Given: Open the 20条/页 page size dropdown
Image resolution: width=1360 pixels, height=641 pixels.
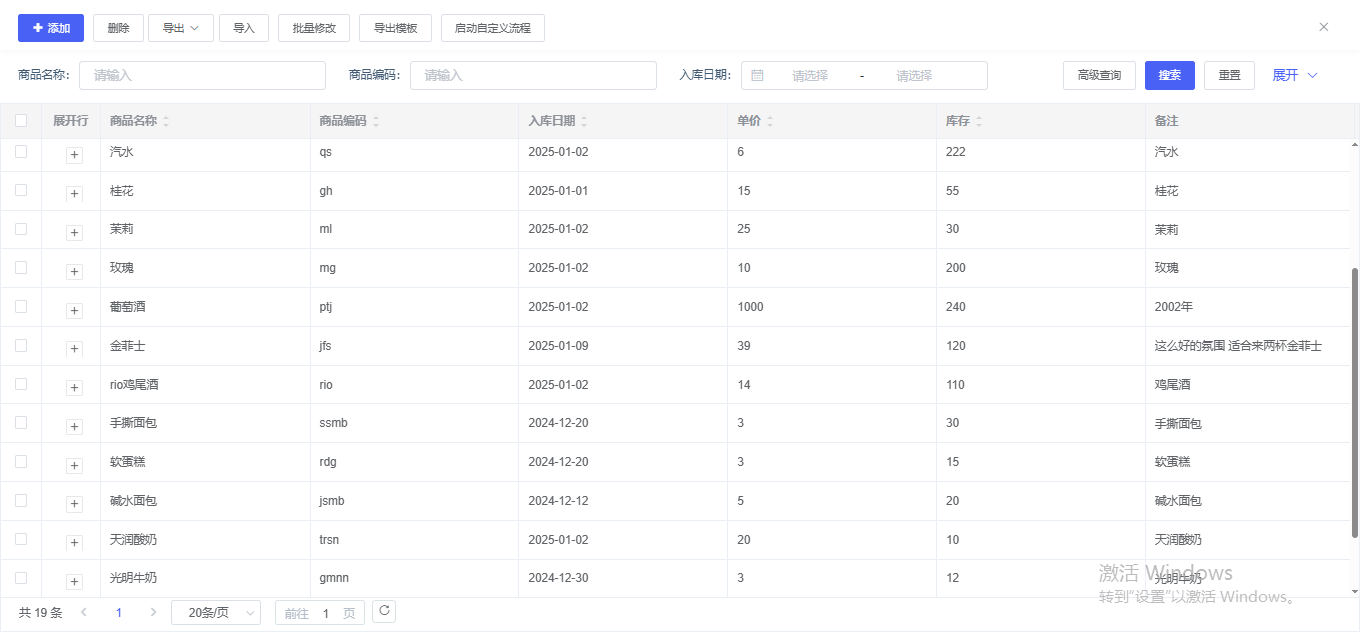Looking at the screenshot, I should coord(216,613).
